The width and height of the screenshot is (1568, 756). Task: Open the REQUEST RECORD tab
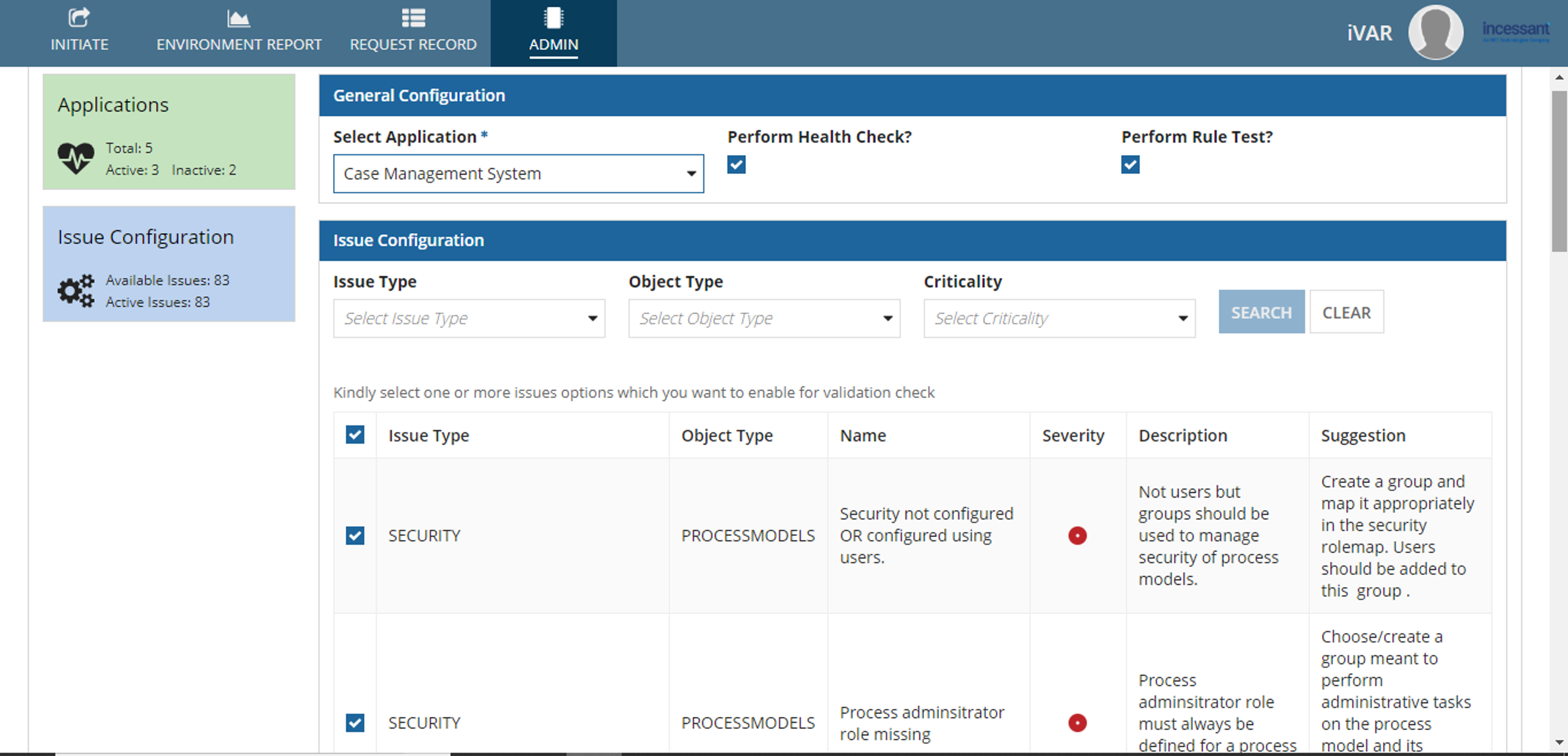click(413, 33)
